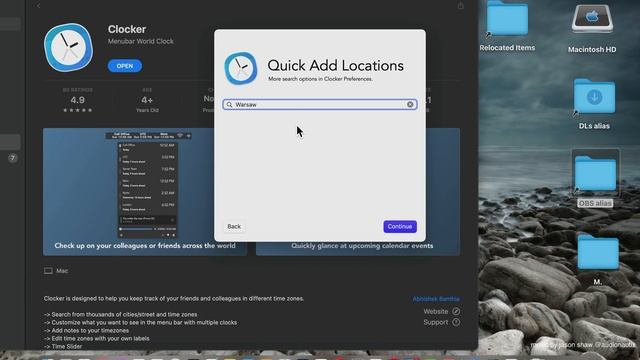Click the Clocker app icon in App Store
The height and width of the screenshot is (360, 640).
(69, 47)
